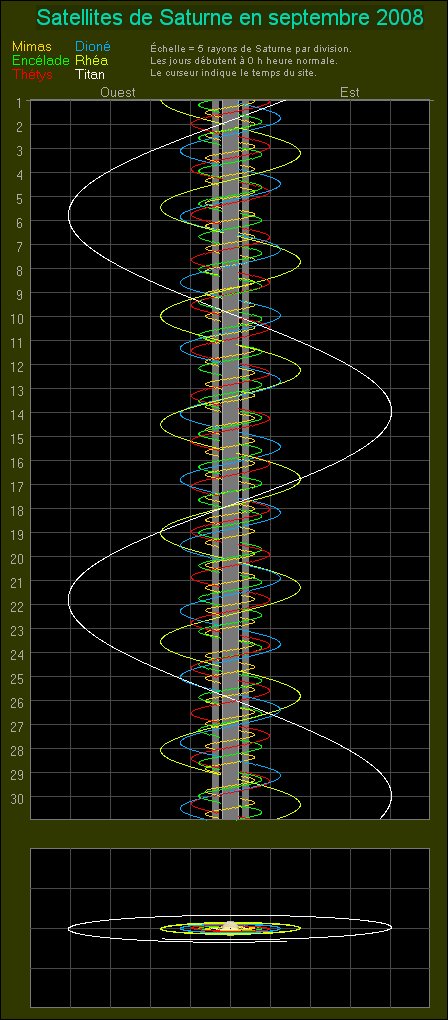
Task: Click the gray Saturn band in the chart
Action: pyautogui.click(x=231, y=459)
